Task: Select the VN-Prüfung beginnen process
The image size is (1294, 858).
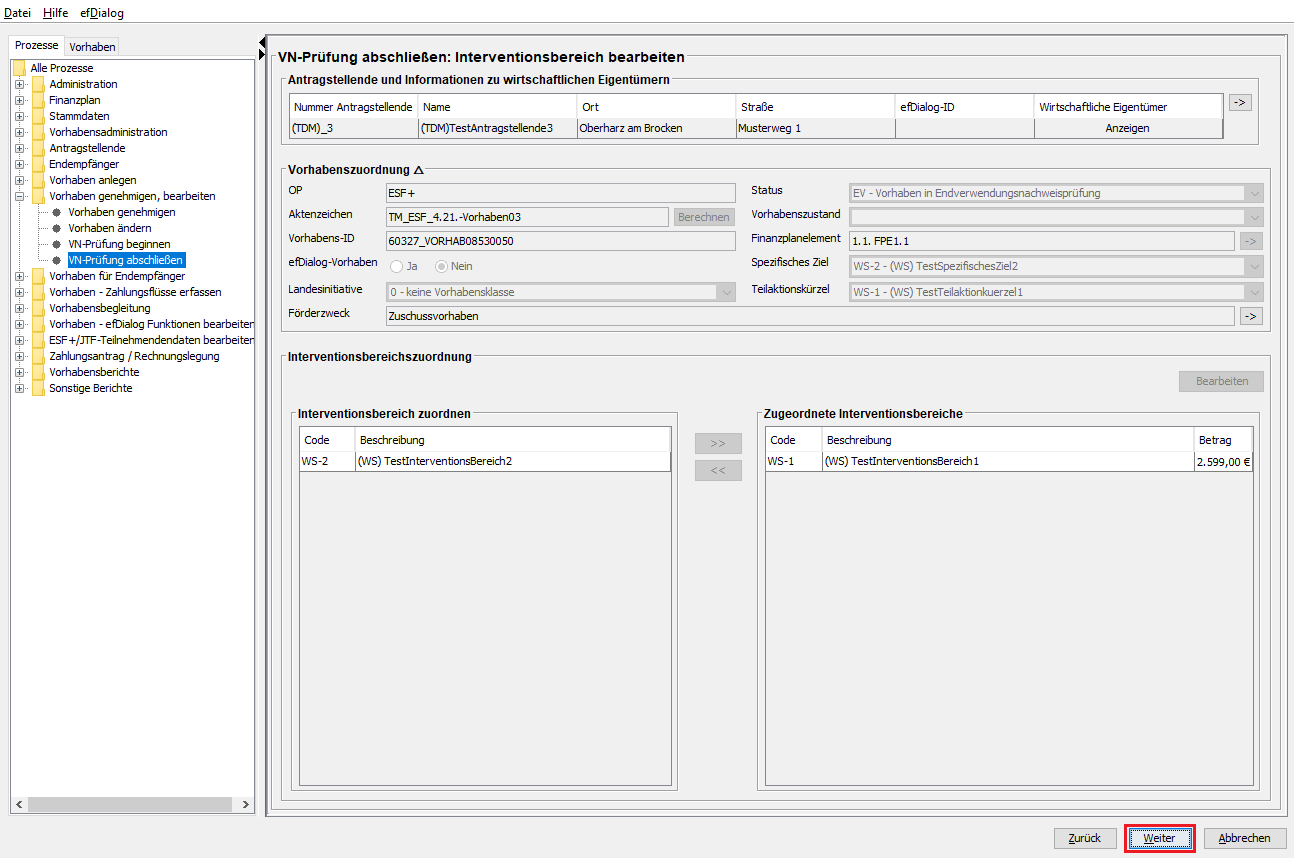Action: [x=119, y=244]
